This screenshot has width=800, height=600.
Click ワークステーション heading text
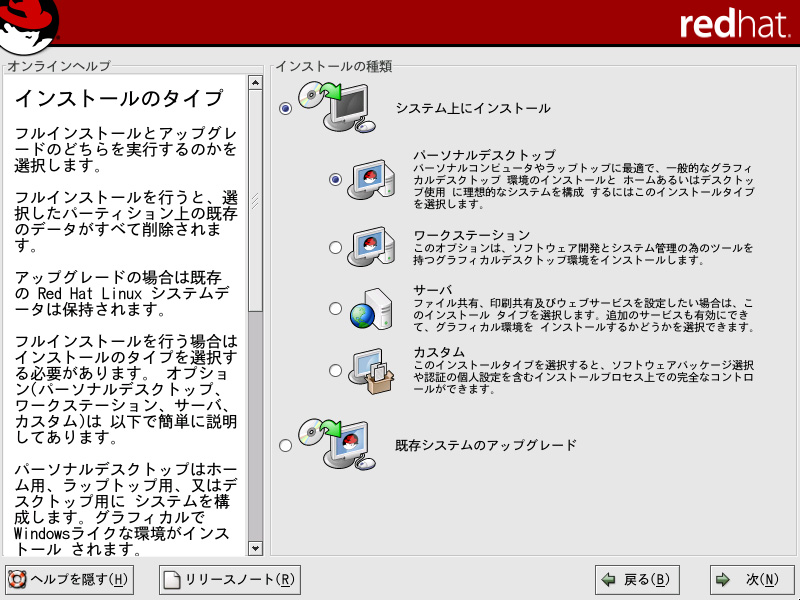click(472, 235)
